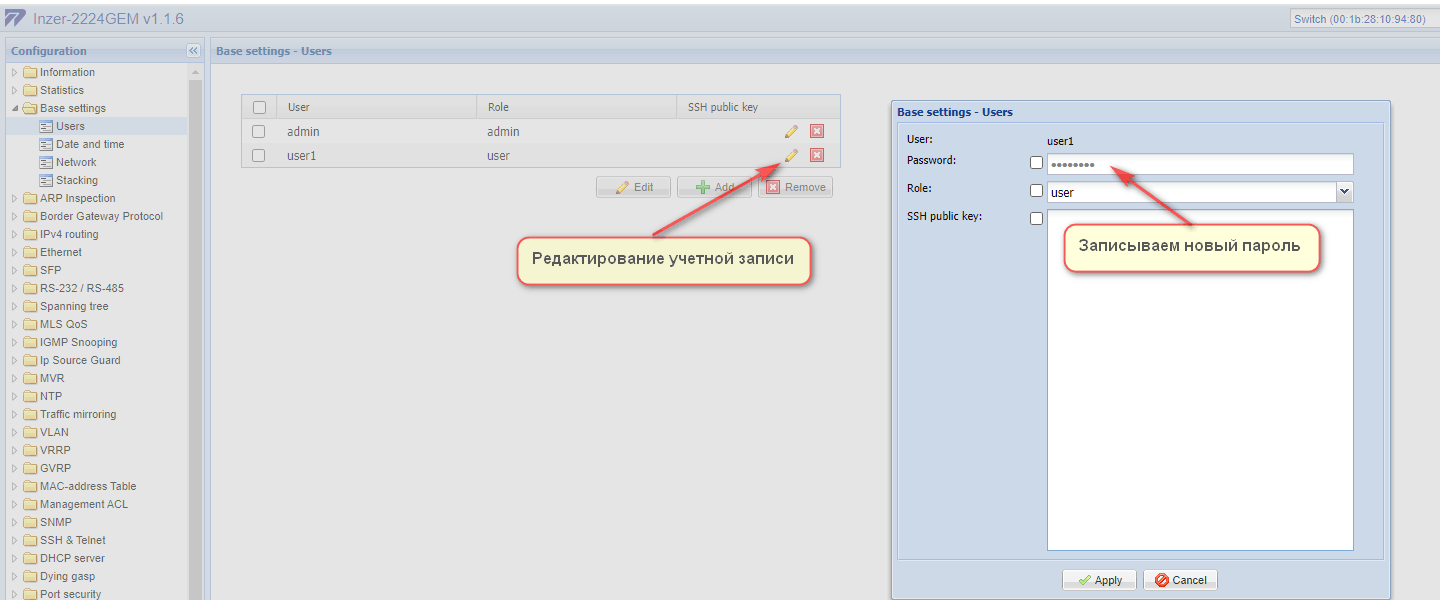Click into the Password input field
This screenshot has height=600, width=1440.
pos(1200,164)
